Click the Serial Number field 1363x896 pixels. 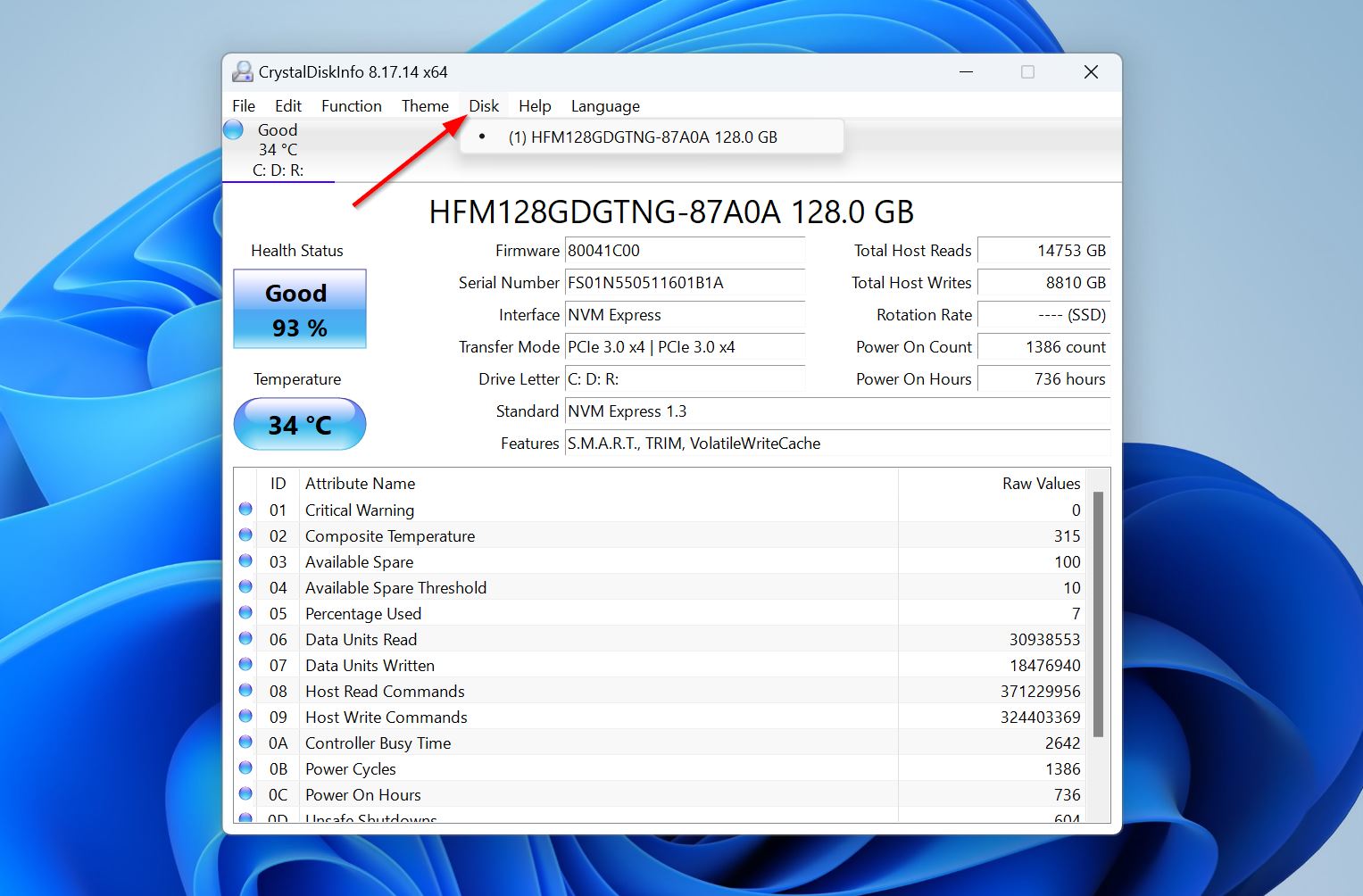point(684,283)
